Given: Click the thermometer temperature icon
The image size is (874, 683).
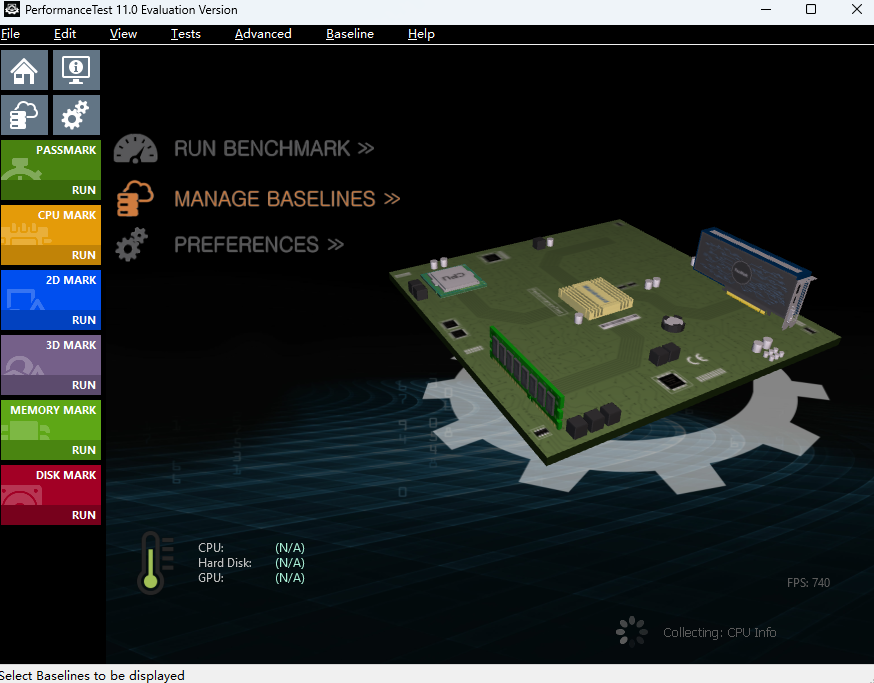Looking at the screenshot, I should click(x=154, y=563).
